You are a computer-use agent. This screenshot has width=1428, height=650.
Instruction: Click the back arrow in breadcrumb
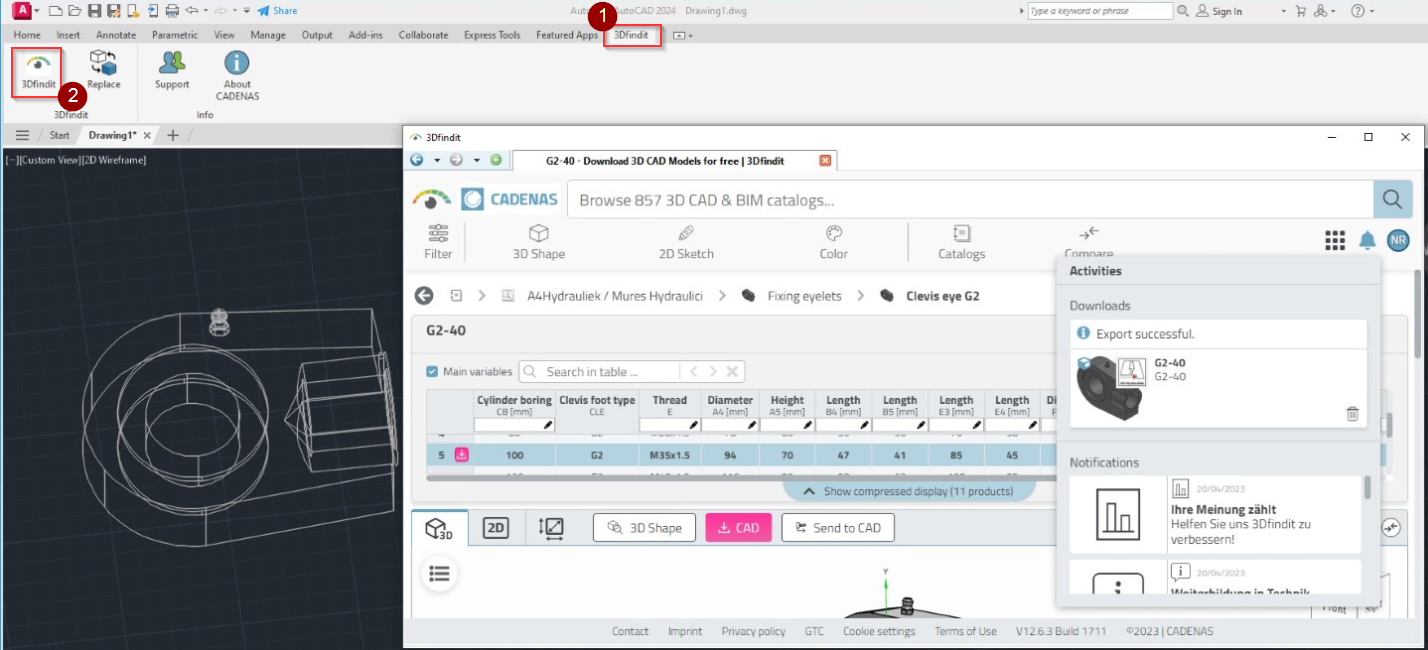[424, 296]
